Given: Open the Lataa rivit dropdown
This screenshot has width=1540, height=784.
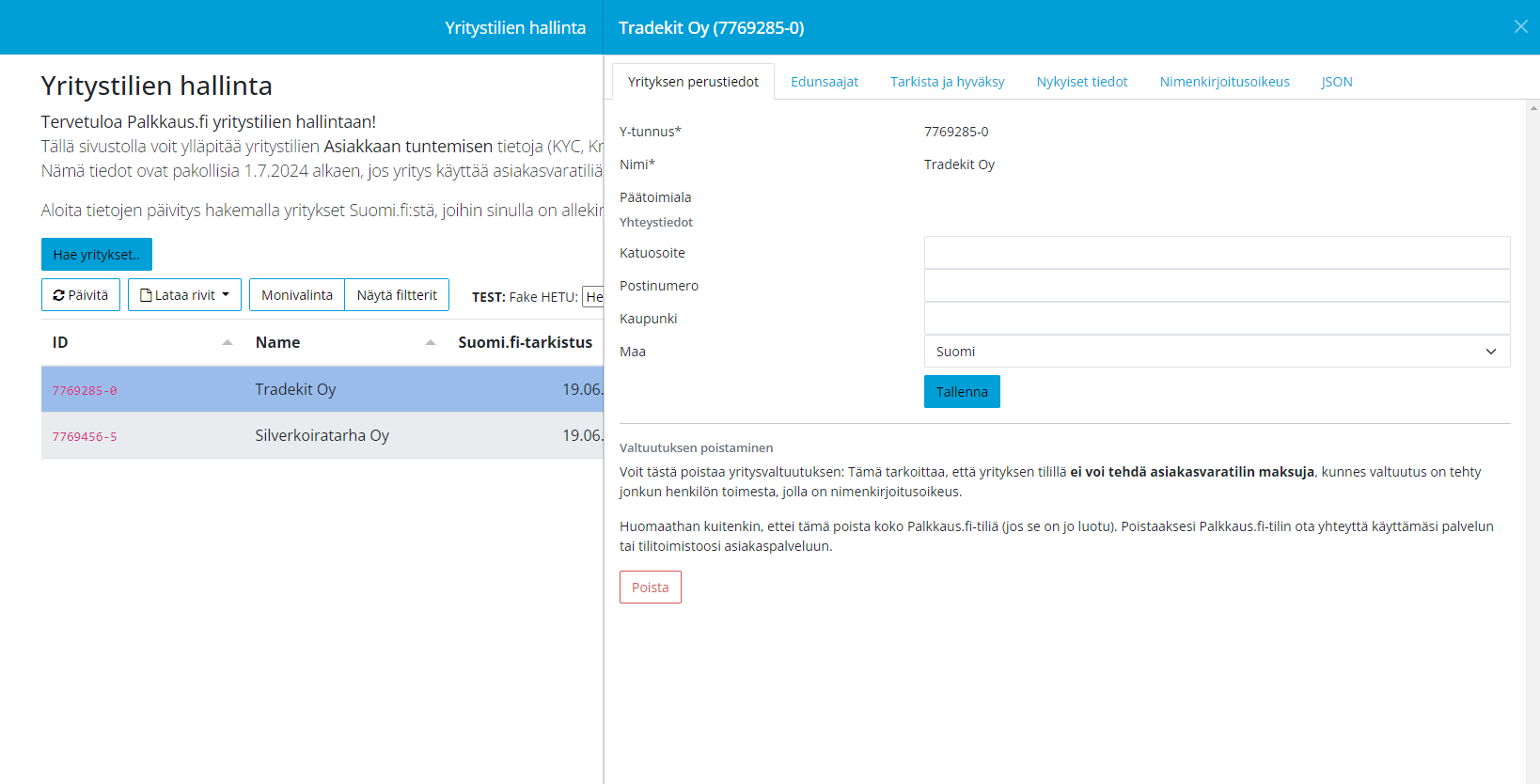Looking at the screenshot, I should (184, 295).
